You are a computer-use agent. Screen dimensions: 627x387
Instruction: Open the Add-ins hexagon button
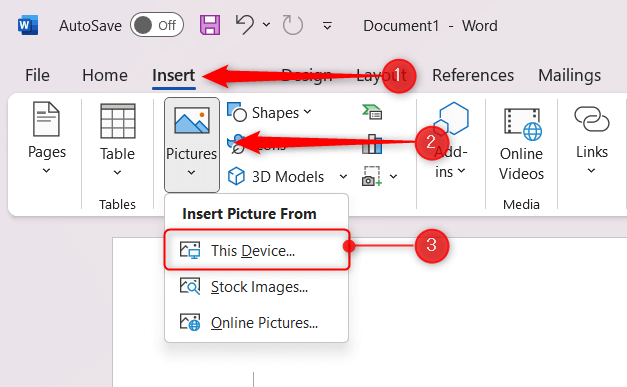451,141
